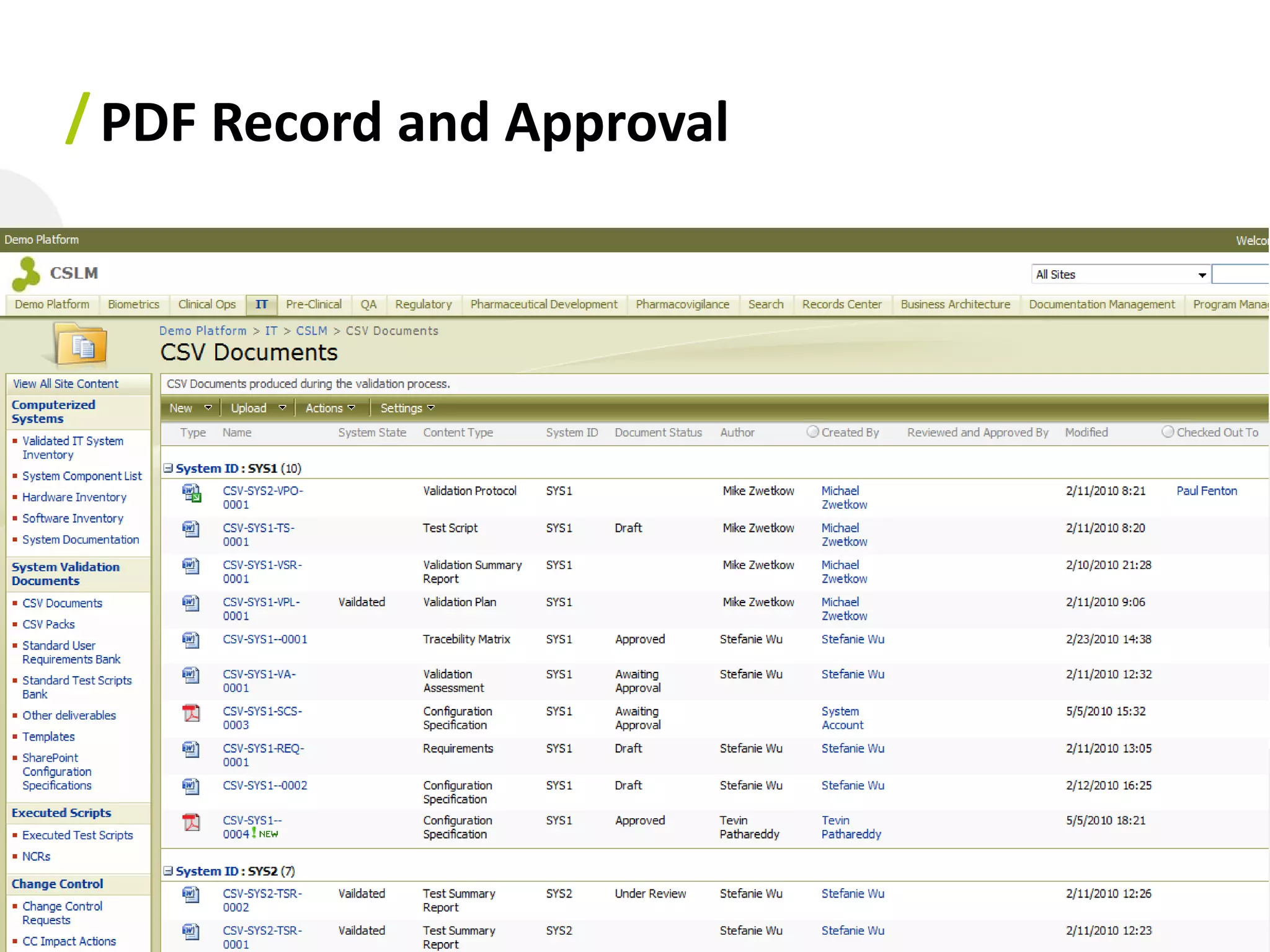Open Executed Test Scripts link
Viewport: 1270px width, 952px height.
pos(78,835)
